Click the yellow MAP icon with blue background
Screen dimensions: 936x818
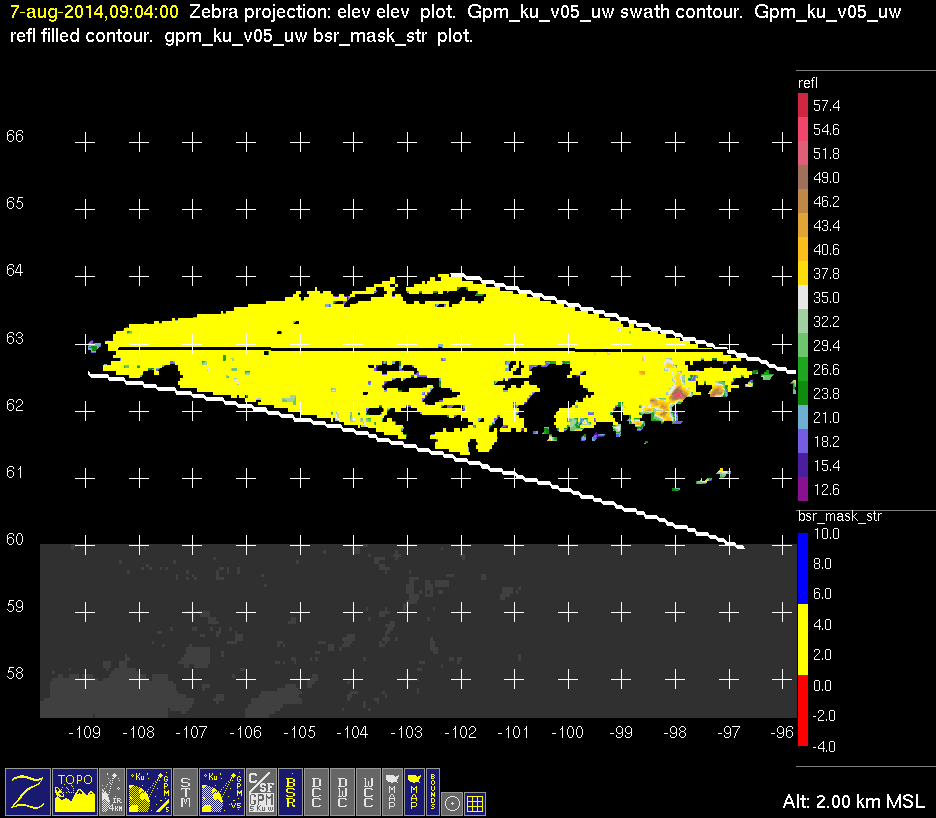[x=412, y=791]
